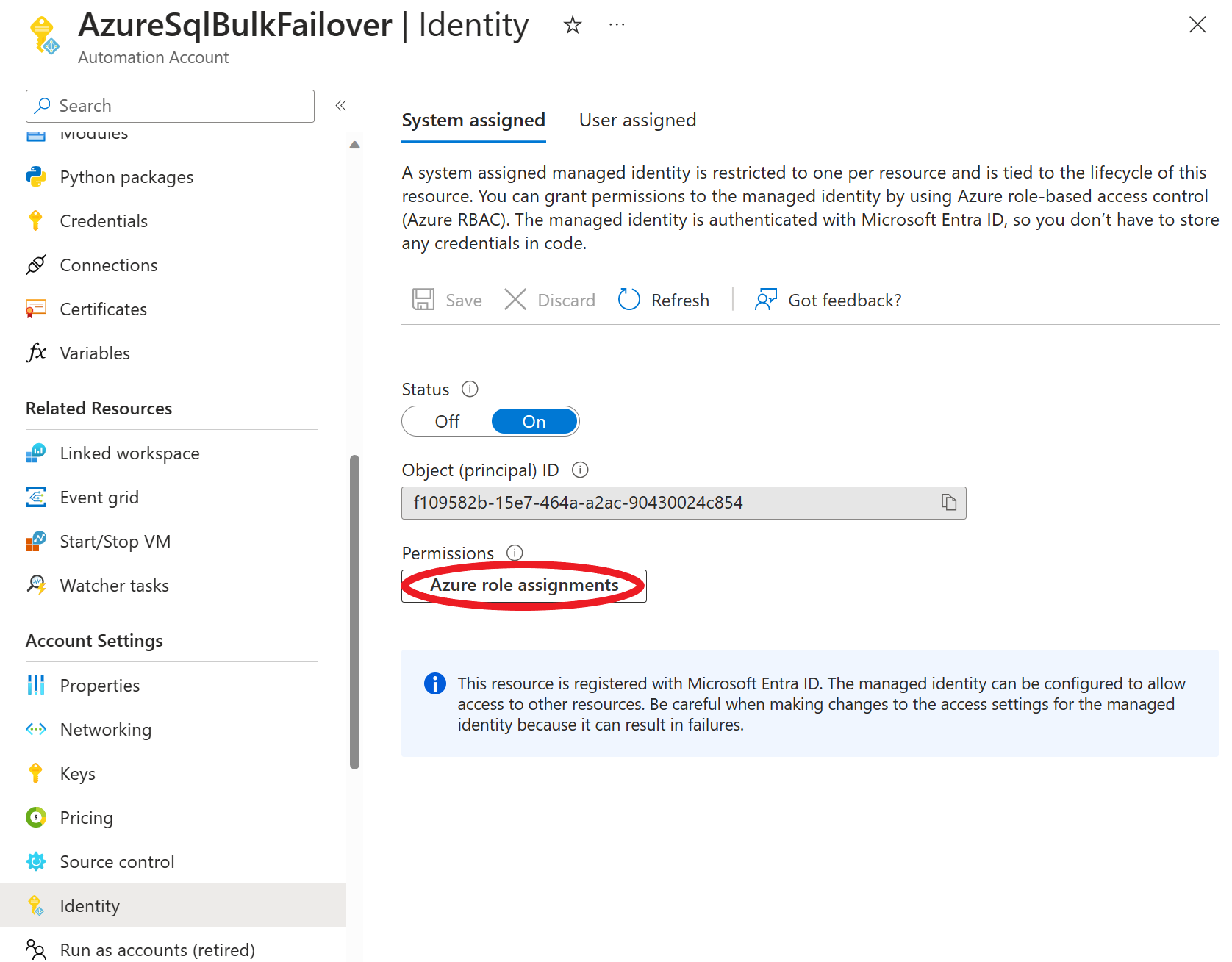The width and height of the screenshot is (1232, 962).
Task: Click the sidebar Search field
Action: coord(170,106)
